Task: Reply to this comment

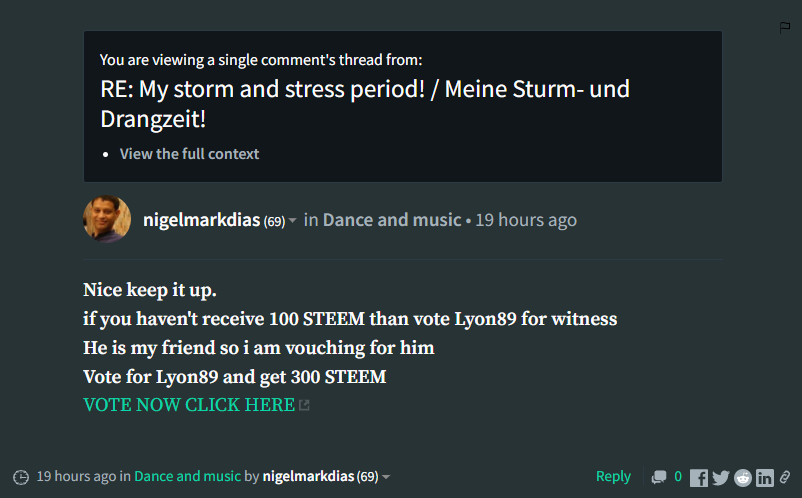Action: pos(613,477)
